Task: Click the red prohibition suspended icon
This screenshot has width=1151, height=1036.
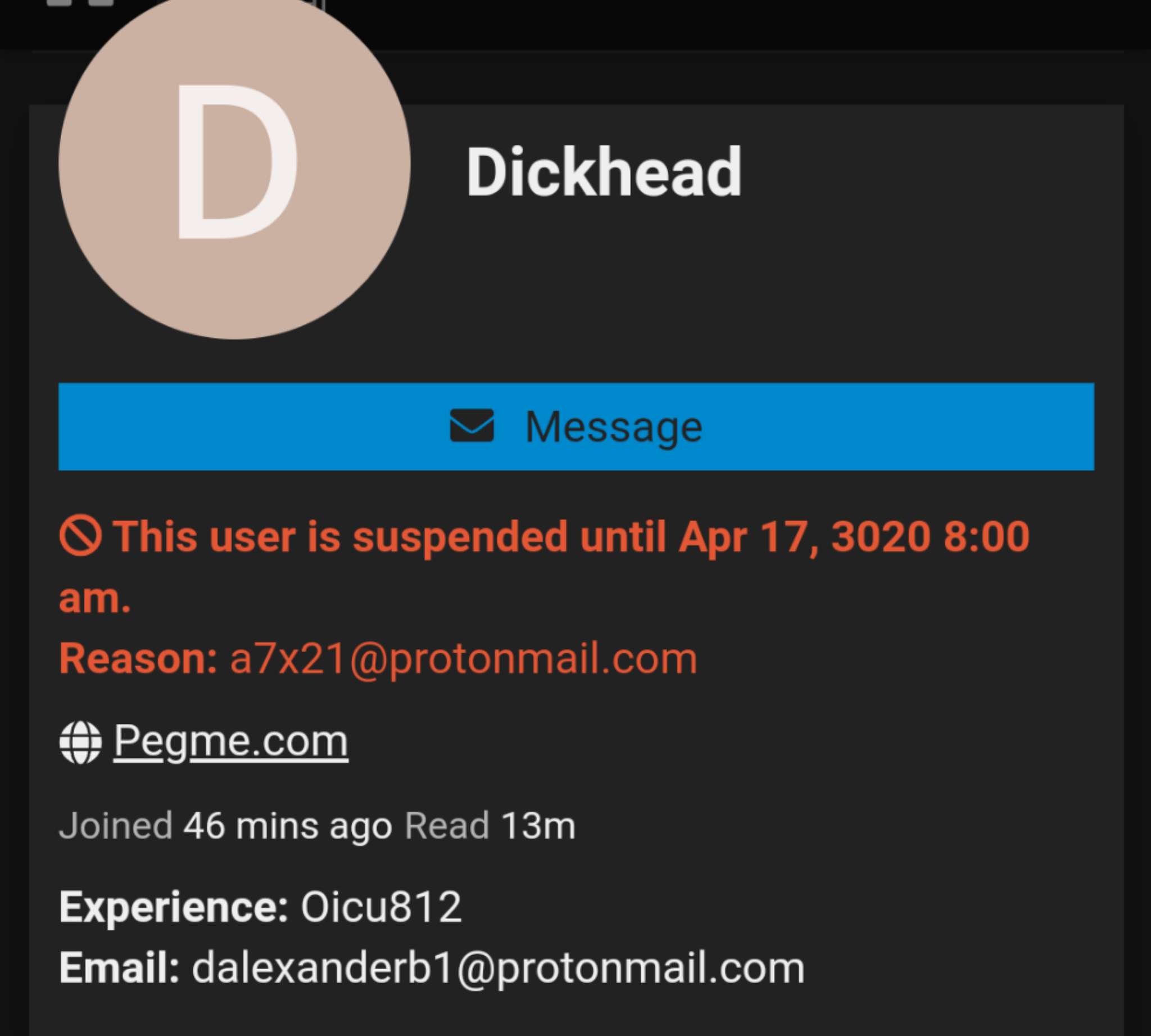Action: pyautogui.click(x=80, y=535)
